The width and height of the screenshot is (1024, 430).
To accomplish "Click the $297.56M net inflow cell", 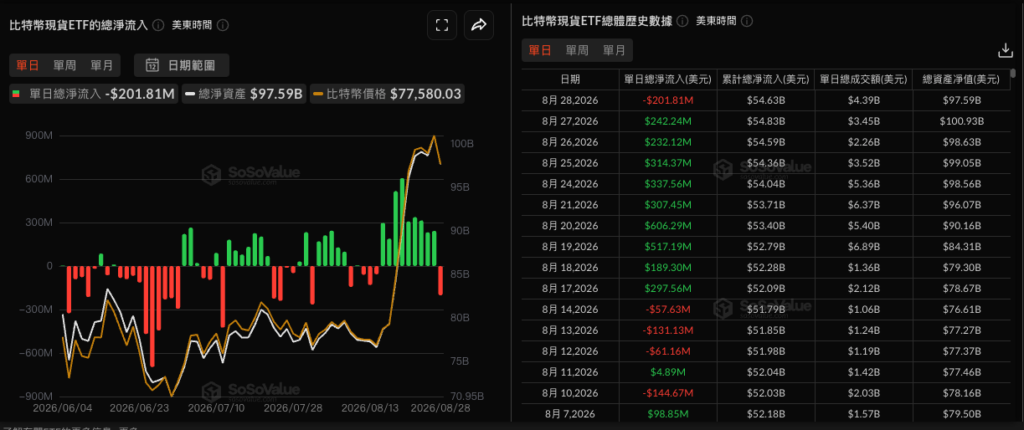I will tap(667, 288).
